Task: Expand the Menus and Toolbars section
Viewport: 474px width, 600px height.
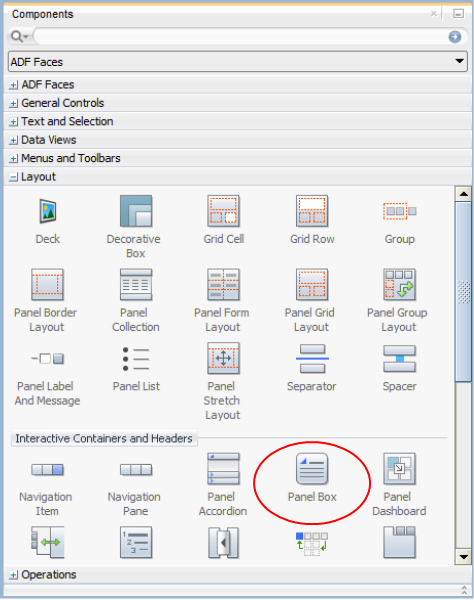Action: click(13, 158)
